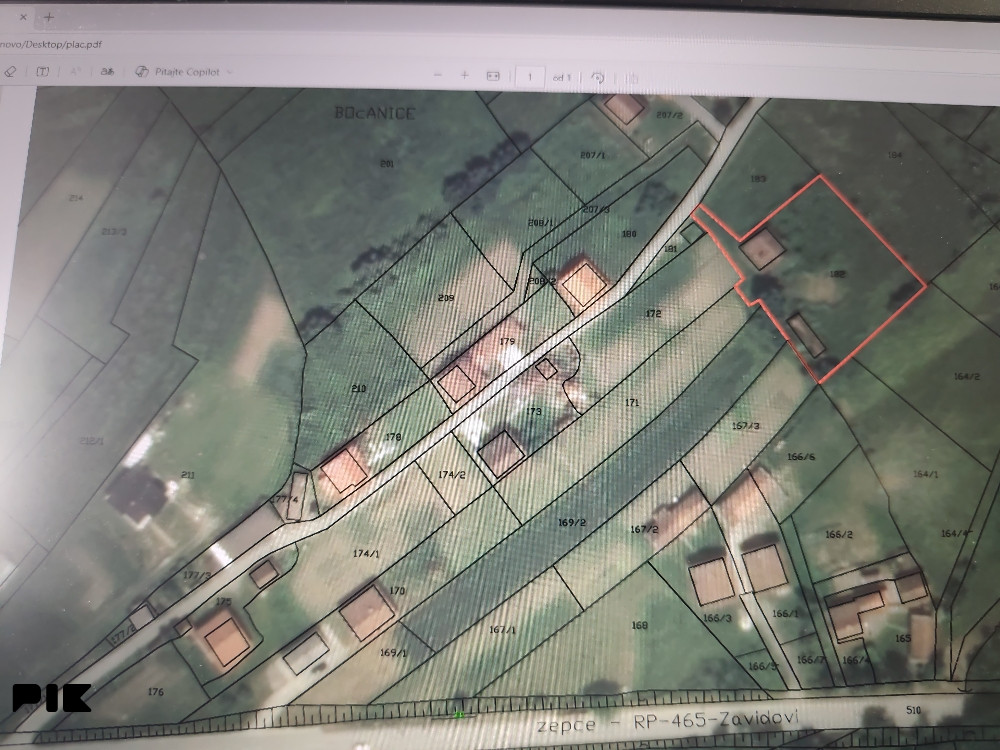Click parcel label 183 on the map
This screenshot has width=1000, height=750.
tap(758, 179)
